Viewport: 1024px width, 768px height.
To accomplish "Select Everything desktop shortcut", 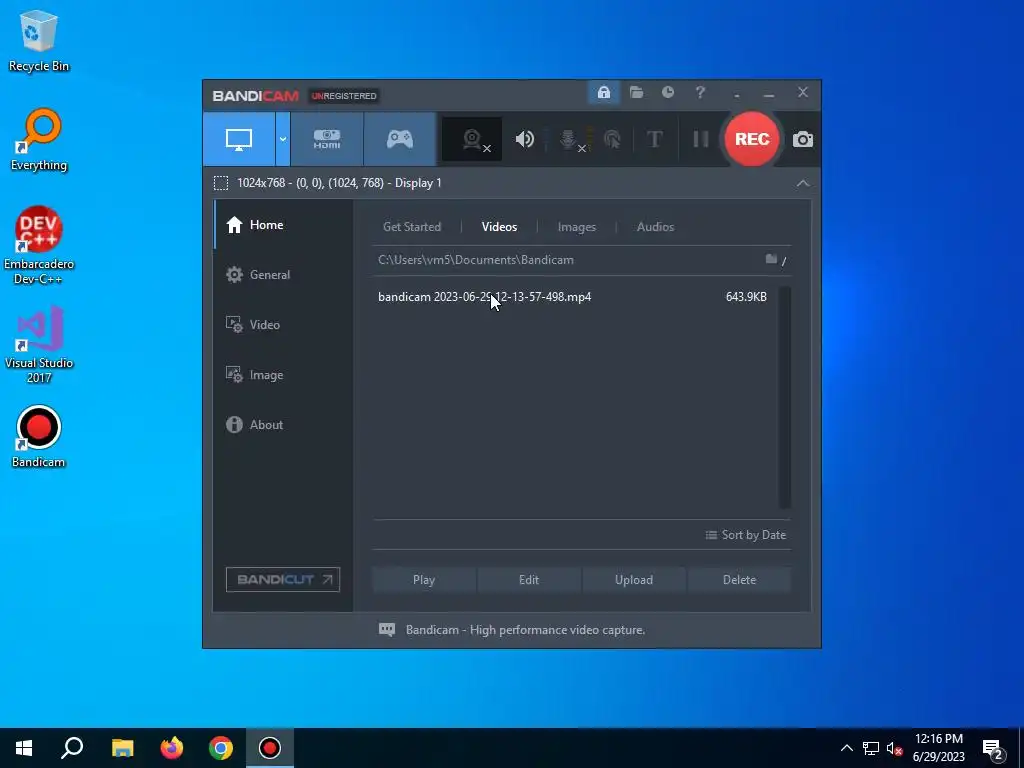I will click(x=39, y=140).
